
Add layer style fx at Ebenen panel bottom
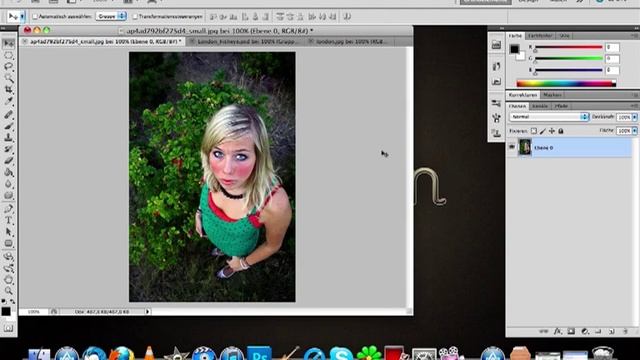(x=558, y=331)
